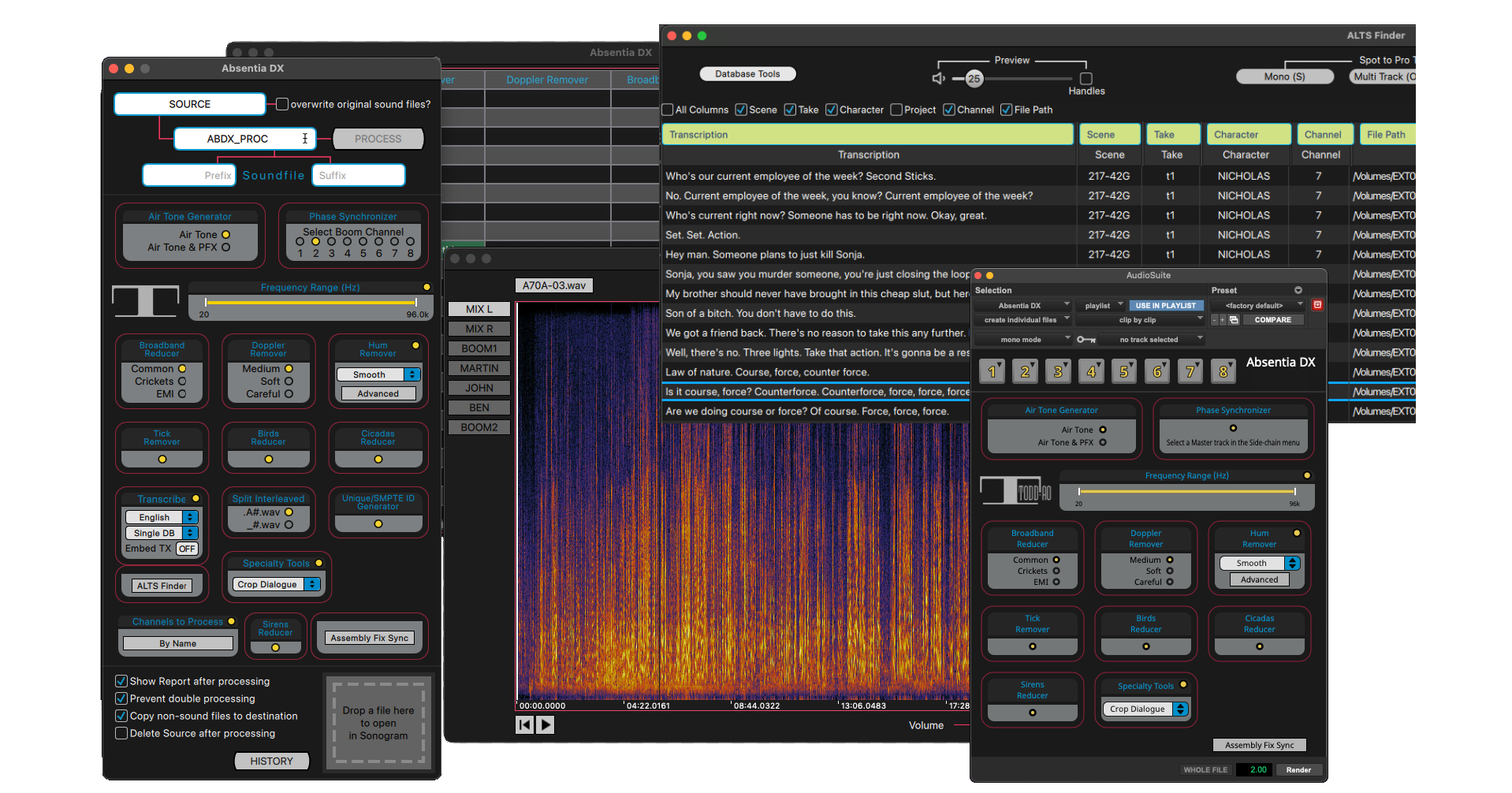Open the clip by clip dropdown

click(x=1140, y=320)
